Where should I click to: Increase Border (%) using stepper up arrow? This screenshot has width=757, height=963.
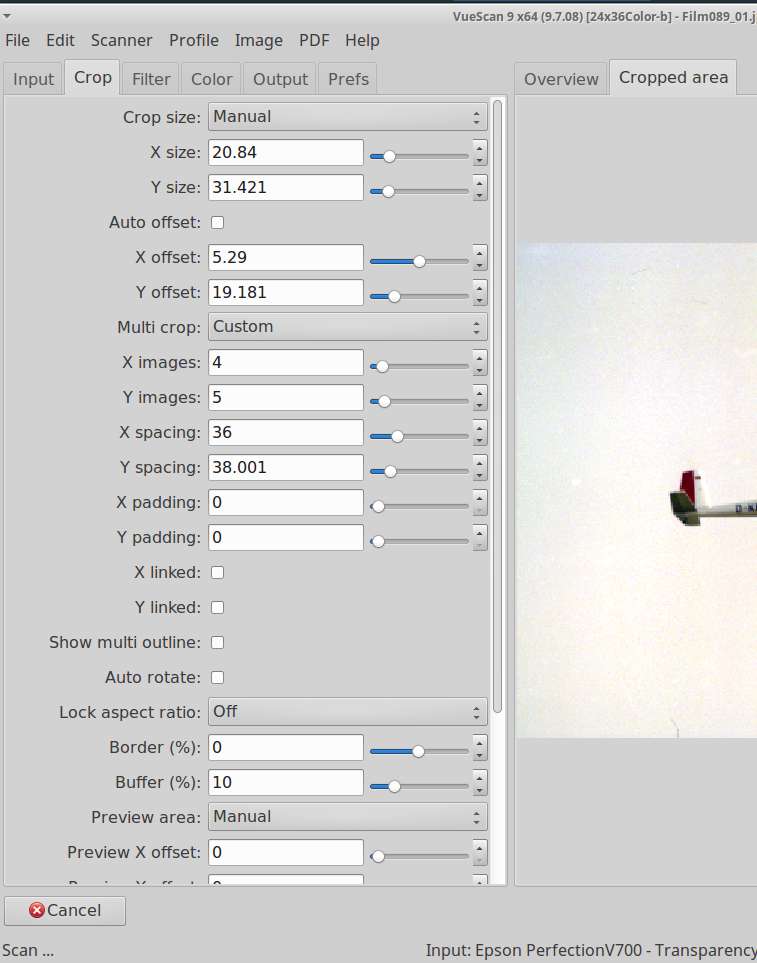480,742
